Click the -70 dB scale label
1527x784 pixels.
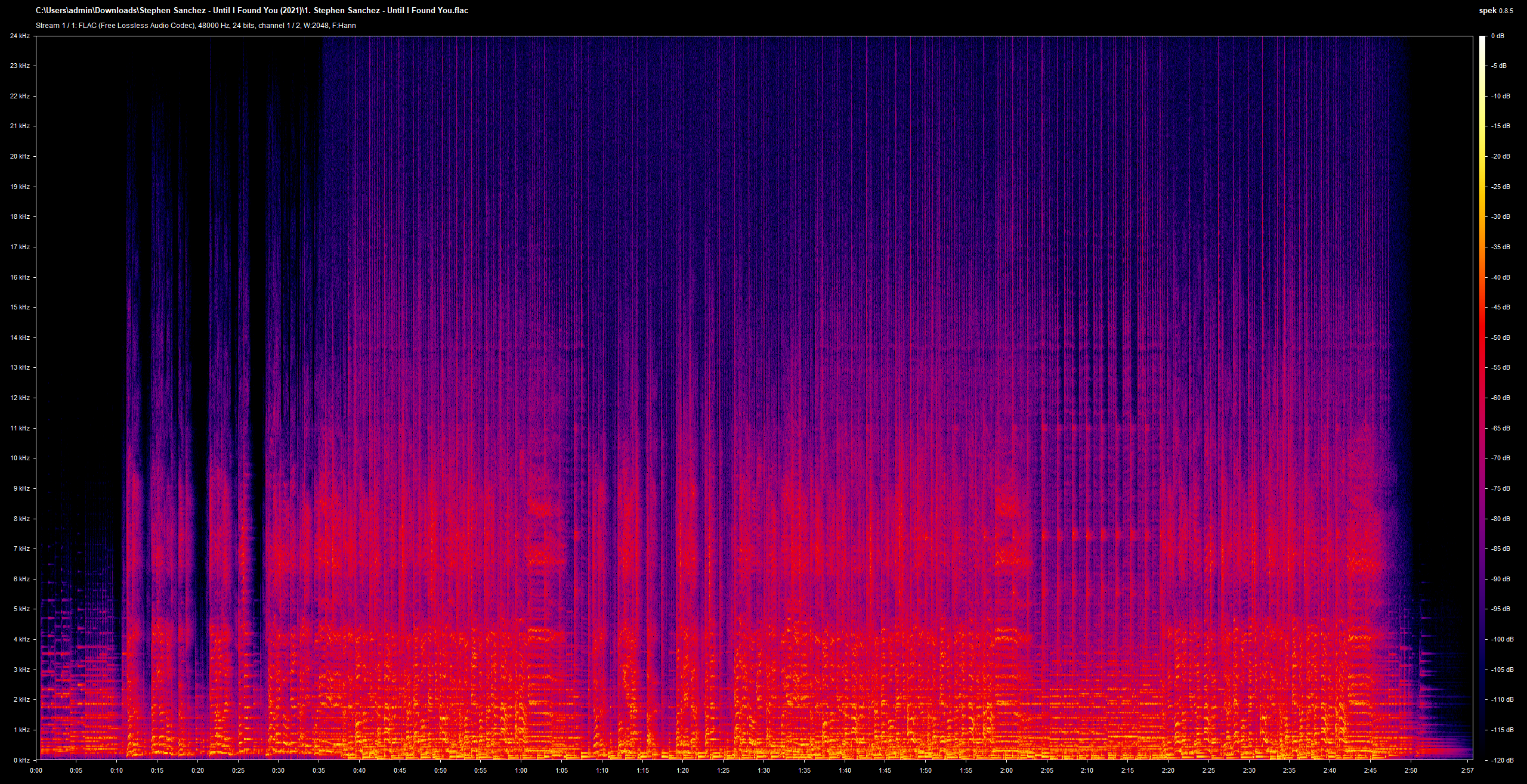pos(1501,458)
